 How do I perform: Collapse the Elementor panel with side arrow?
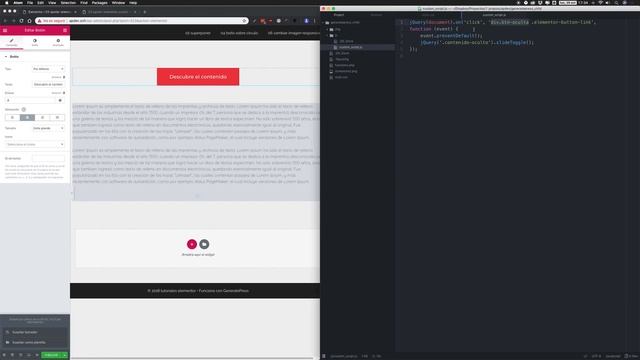click(x=72, y=193)
